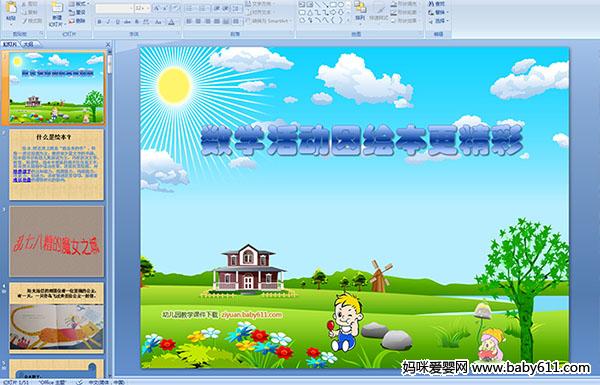Screen dimensions: 600x385
Task: Toggle Bold formatting
Action: click(99, 22)
